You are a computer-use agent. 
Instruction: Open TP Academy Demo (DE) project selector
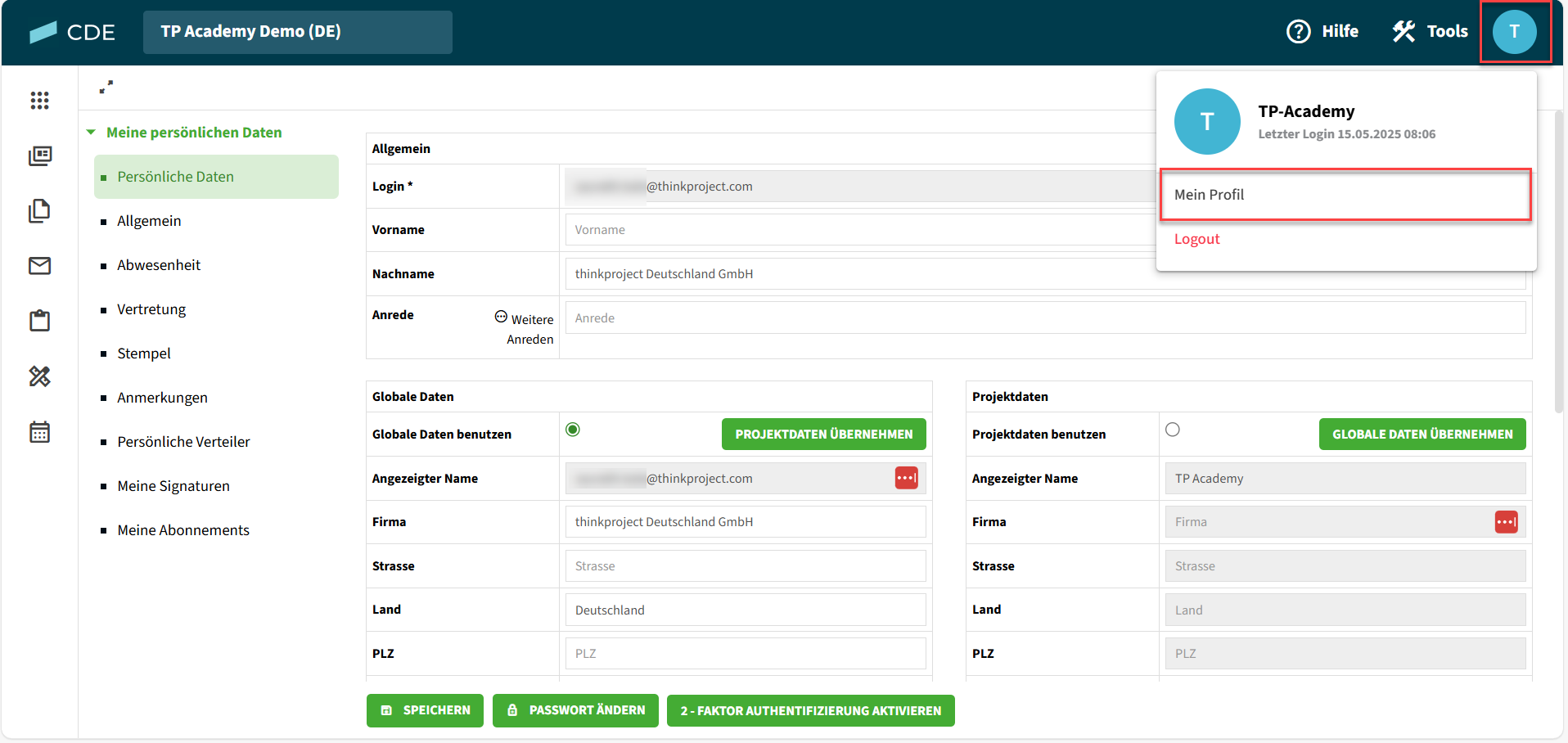click(298, 32)
